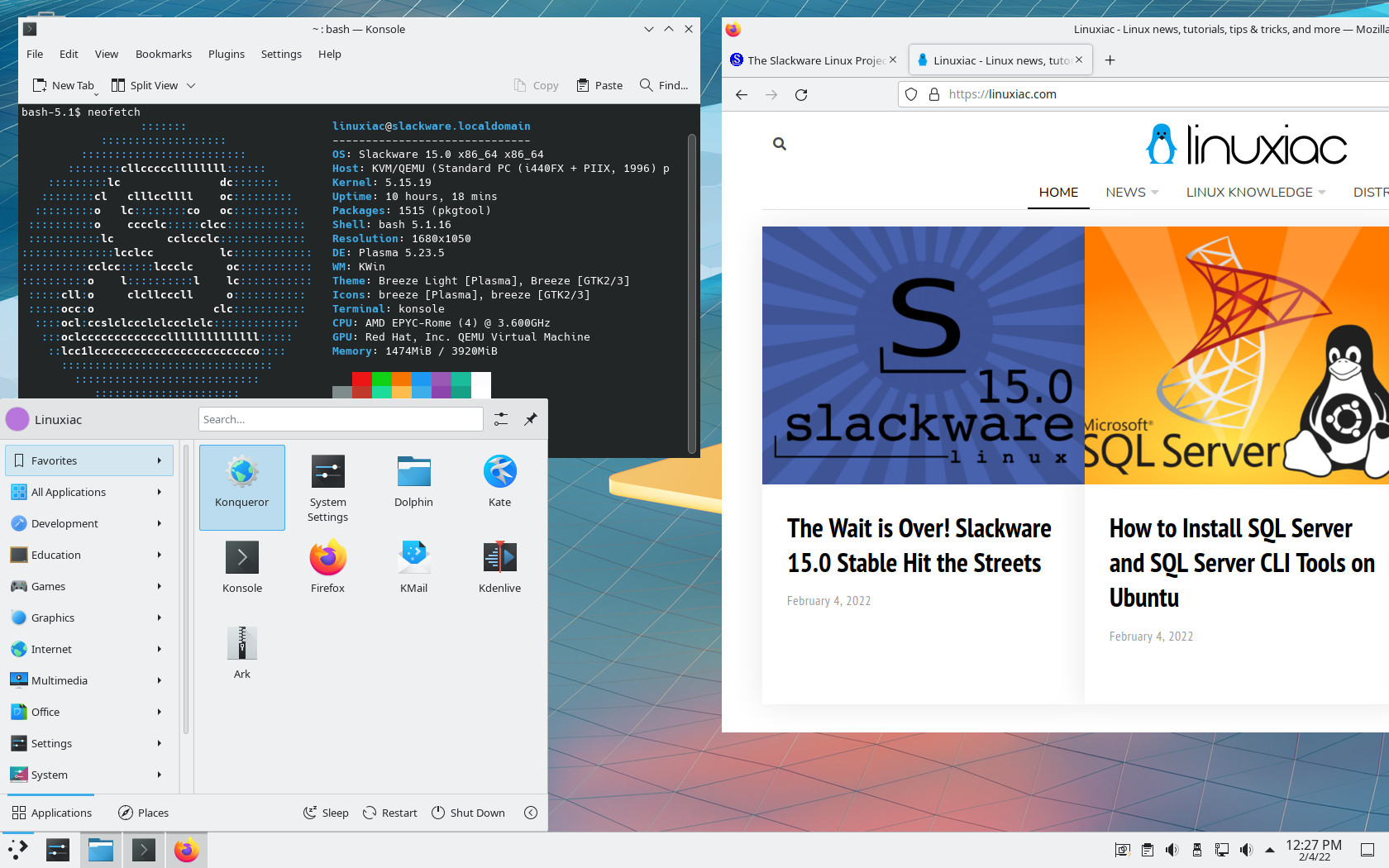1389x868 pixels.
Task: Pin the application launcher open
Action: [x=531, y=419]
